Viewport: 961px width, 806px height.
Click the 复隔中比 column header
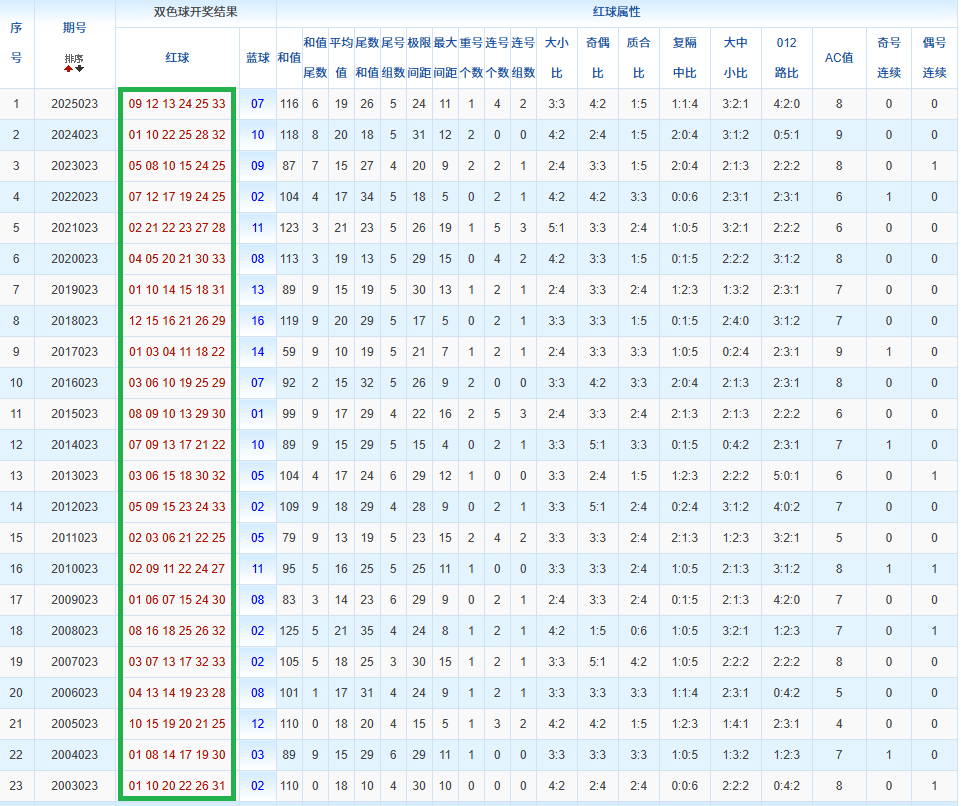(685, 58)
